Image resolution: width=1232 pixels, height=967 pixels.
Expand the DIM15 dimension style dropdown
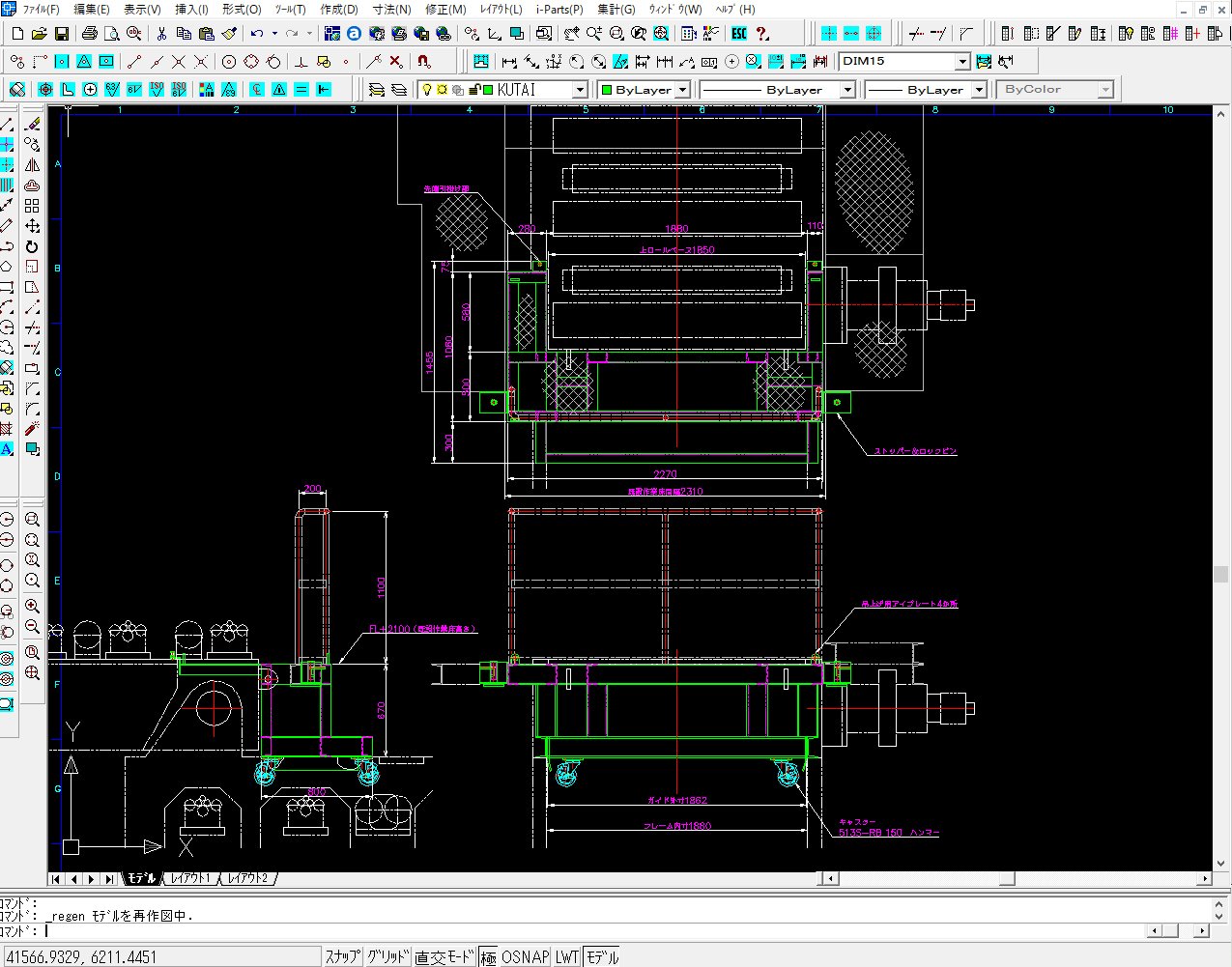click(x=961, y=62)
